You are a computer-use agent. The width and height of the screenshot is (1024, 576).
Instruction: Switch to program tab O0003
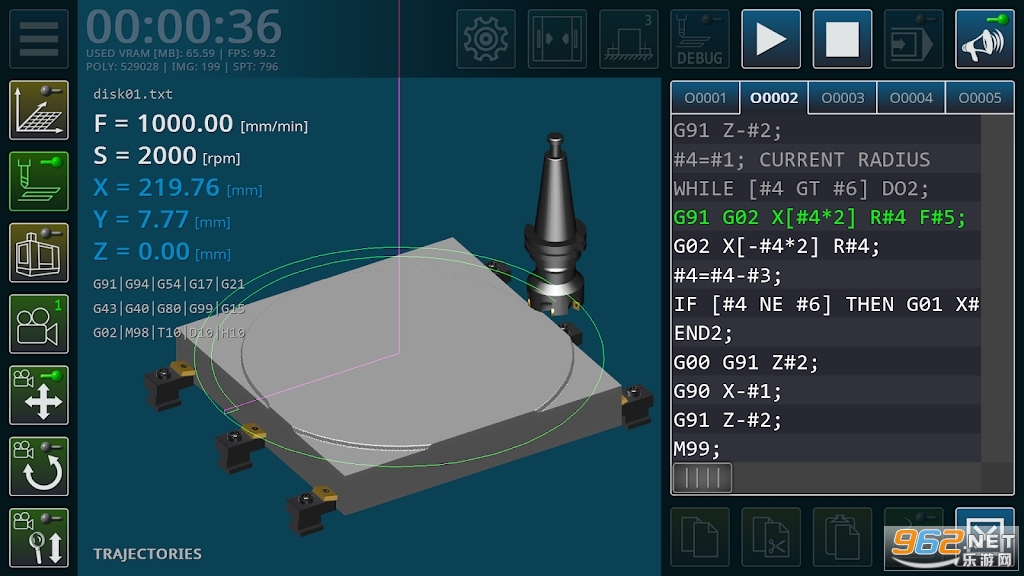(x=842, y=98)
